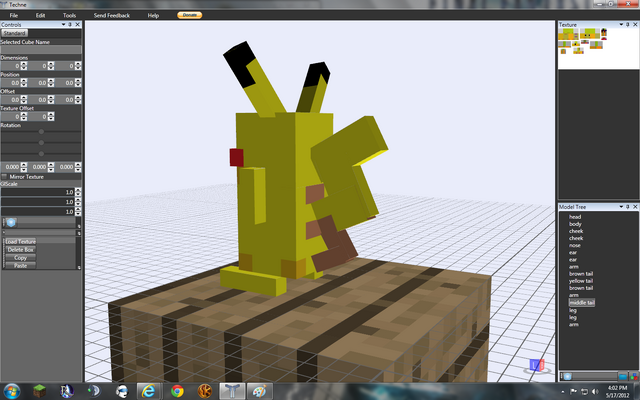Image resolution: width=640 pixels, height=400 pixels.
Task: Open the File menu
Action: (13, 16)
